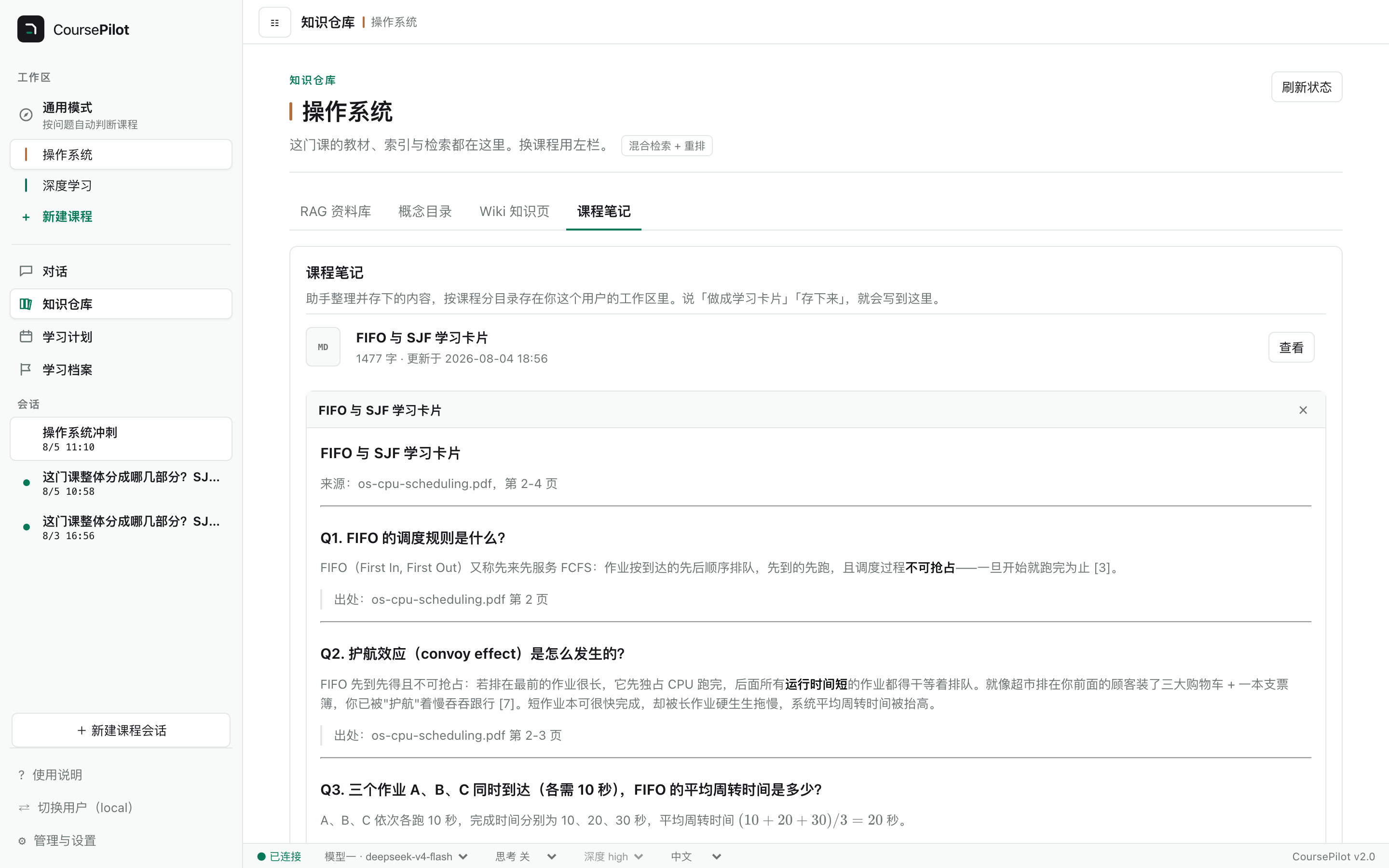Image resolution: width=1389 pixels, height=868 pixels.
Task: Open the 中文 language dropdown
Action: point(695,856)
